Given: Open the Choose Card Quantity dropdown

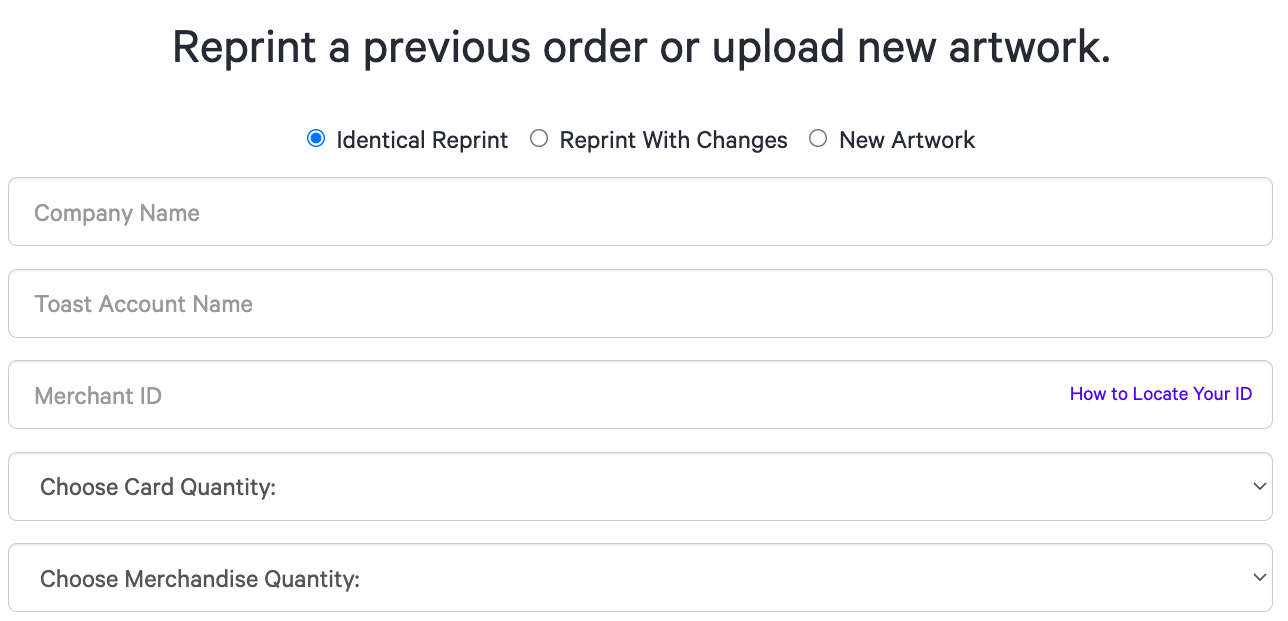Looking at the screenshot, I should (640, 487).
